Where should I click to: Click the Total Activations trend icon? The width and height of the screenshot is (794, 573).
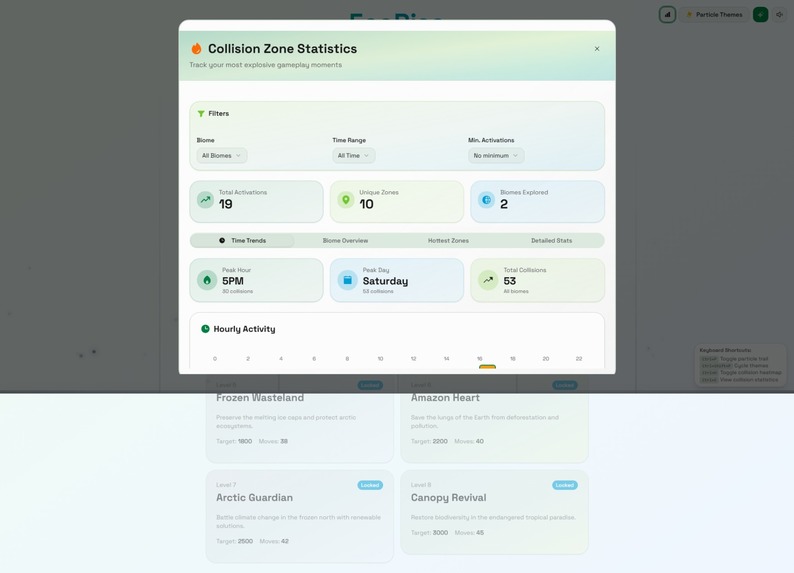[206, 200]
